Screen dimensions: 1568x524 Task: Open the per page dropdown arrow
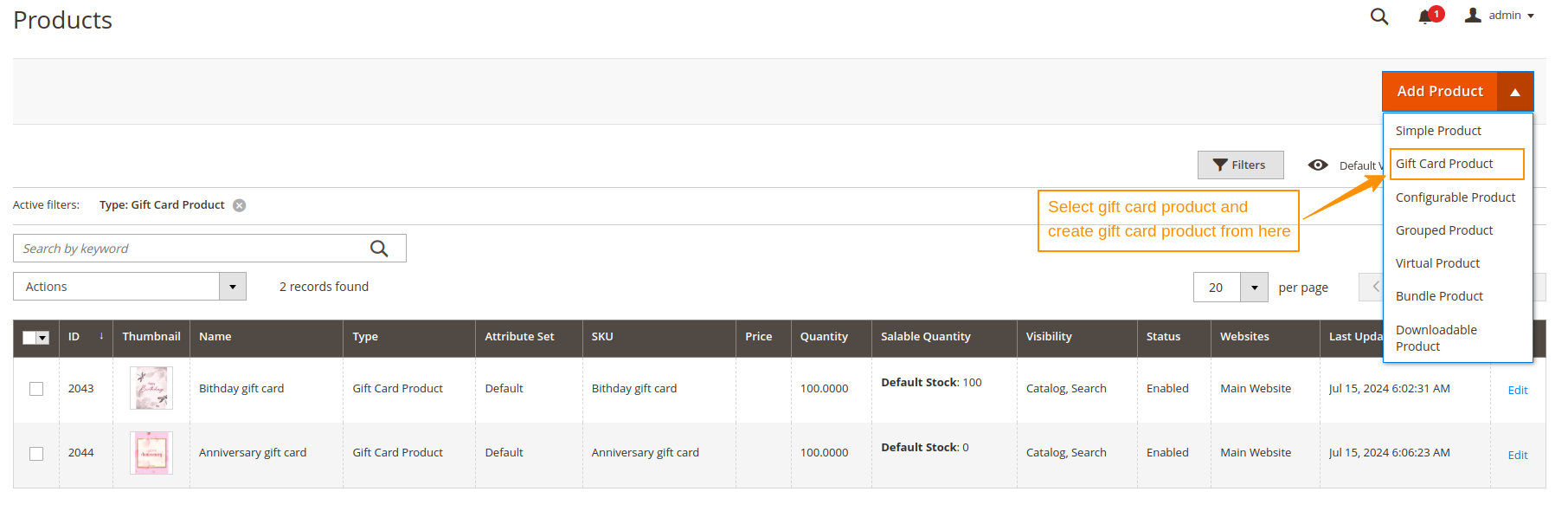click(x=1255, y=288)
